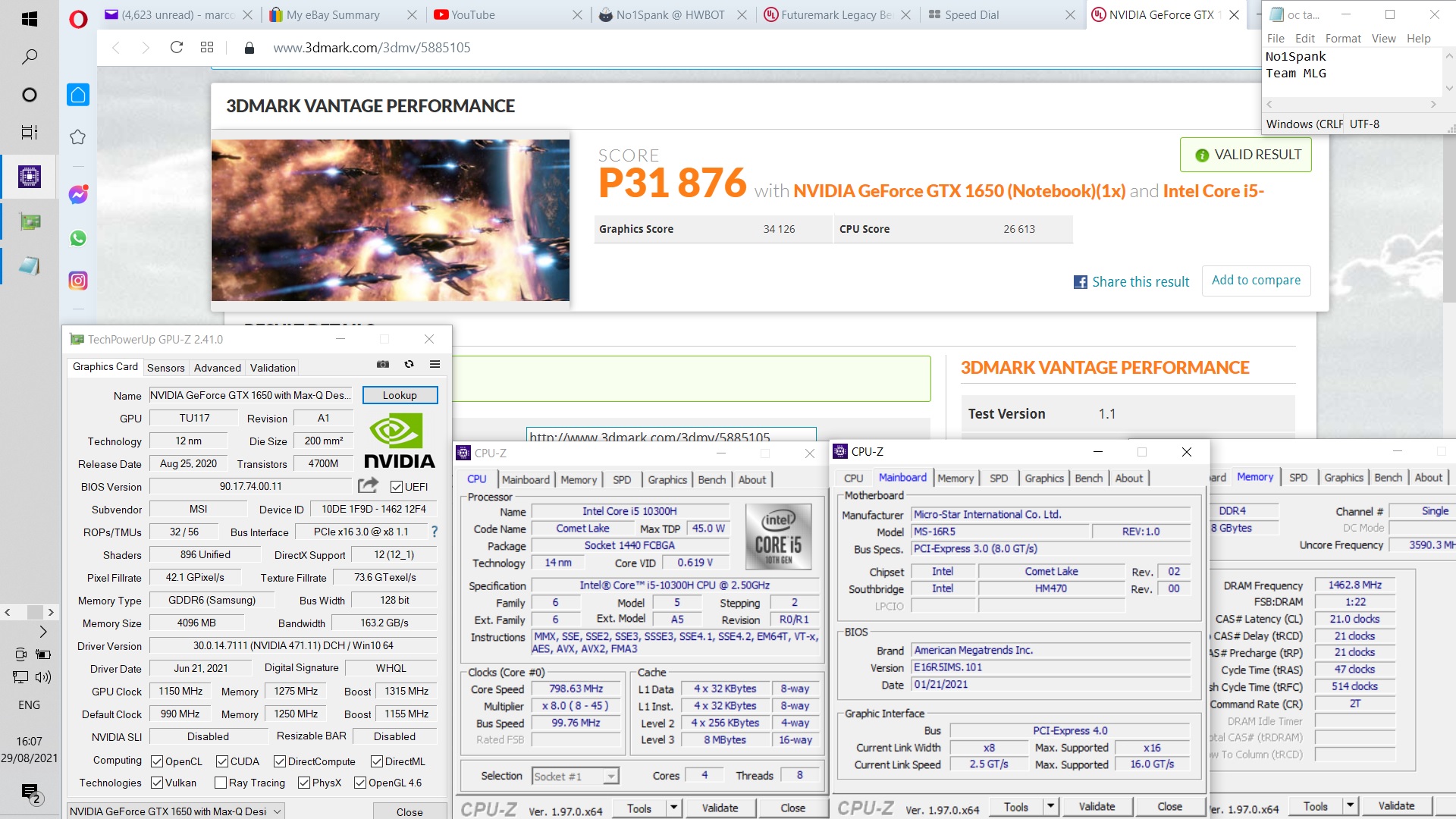The height and width of the screenshot is (819, 1456).
Task: Click the address bar padlock icon
Action: pyautogui.click(x=249, y=48)
